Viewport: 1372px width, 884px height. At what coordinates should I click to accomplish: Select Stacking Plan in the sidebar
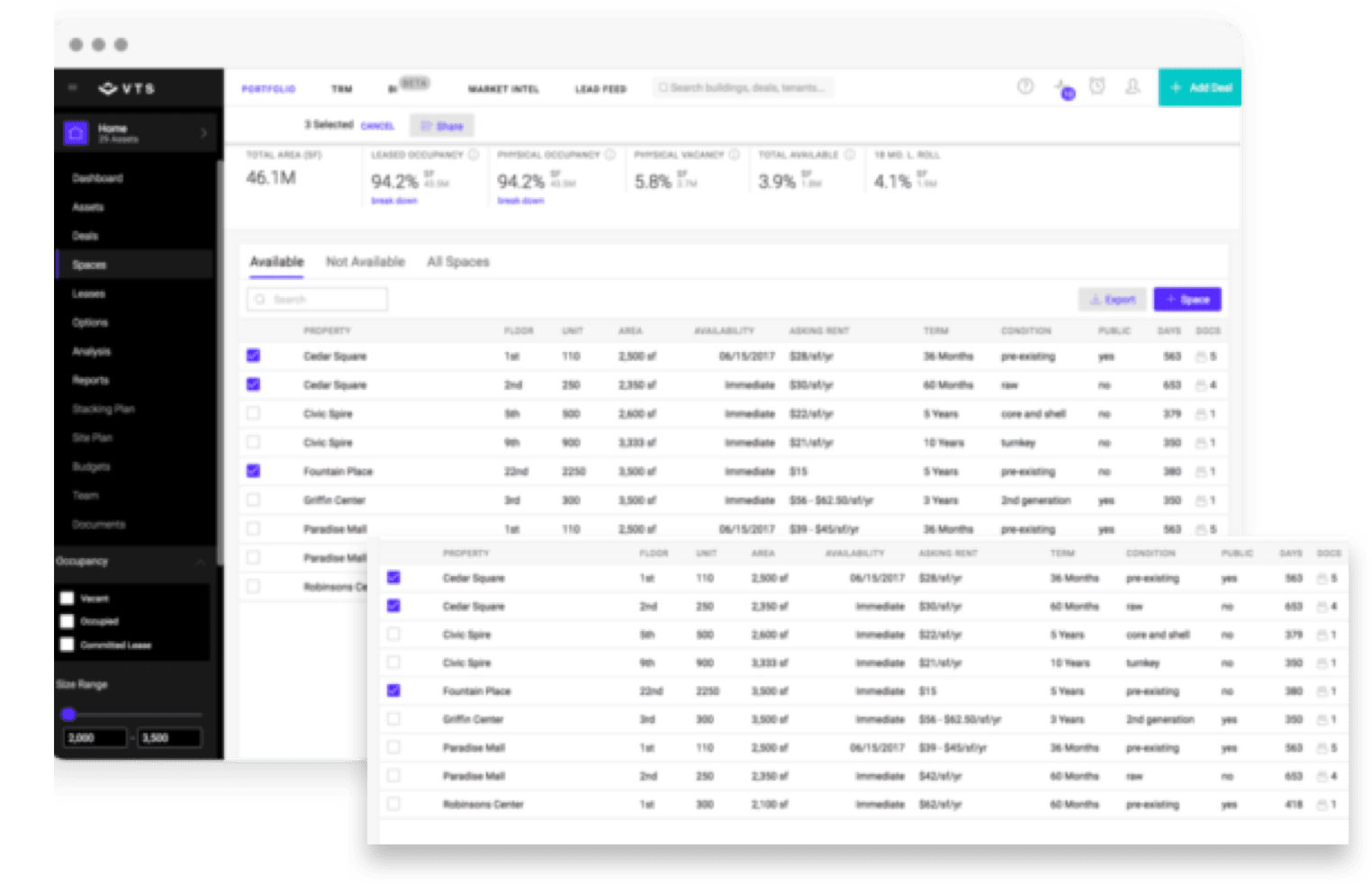104,409
